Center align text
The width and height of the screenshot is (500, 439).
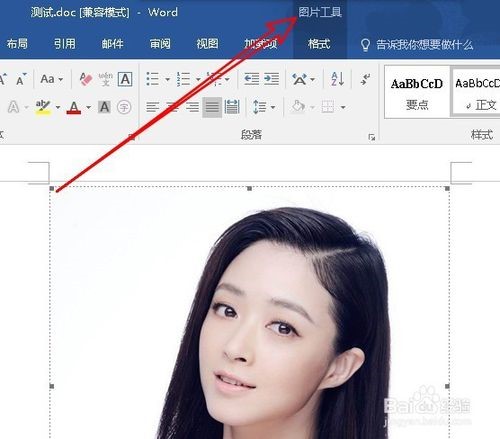tap(172, 107)
